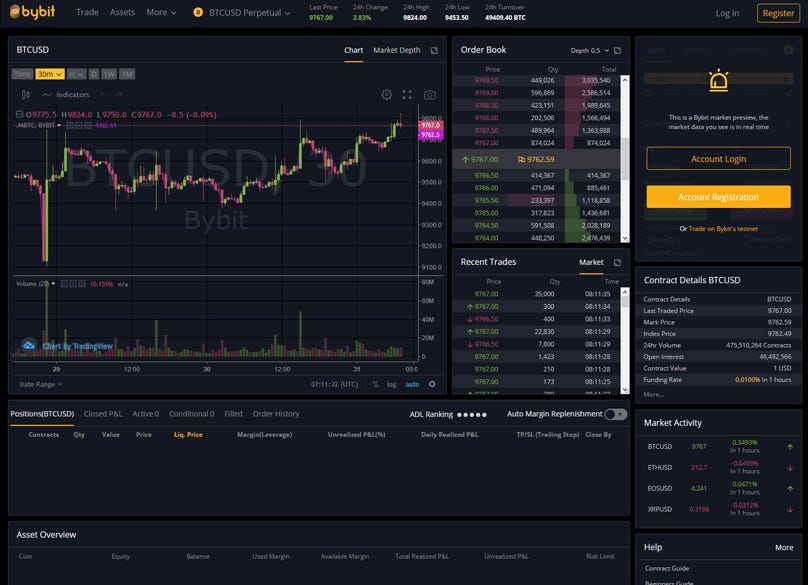Image resolution: width=808 pixels, height=585 pixels.
Task: Toggle Auto Margin Replenishment switch
Action: [x=616, y=414]
